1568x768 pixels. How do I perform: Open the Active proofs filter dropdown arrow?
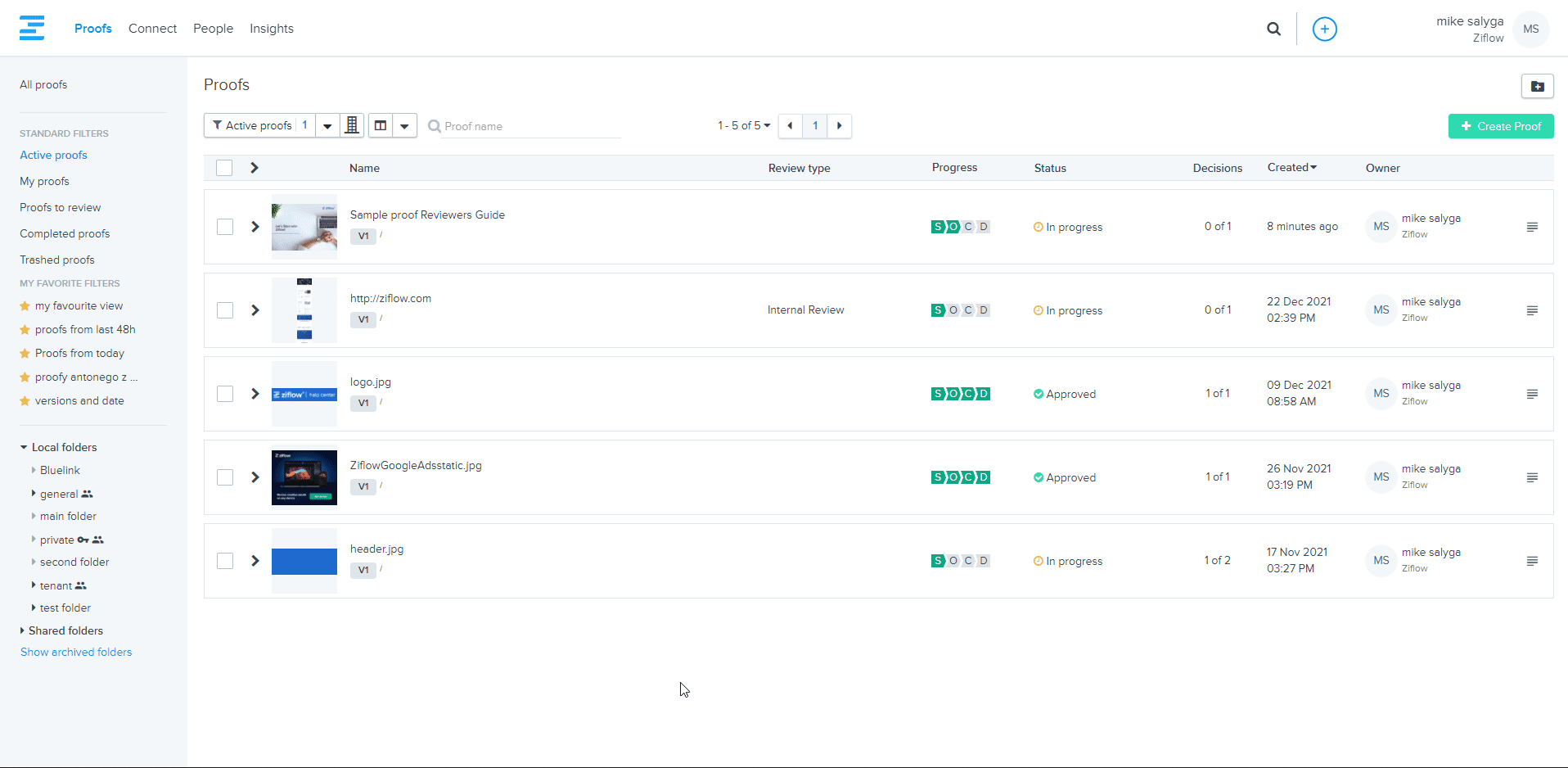(x=327, y=126)
